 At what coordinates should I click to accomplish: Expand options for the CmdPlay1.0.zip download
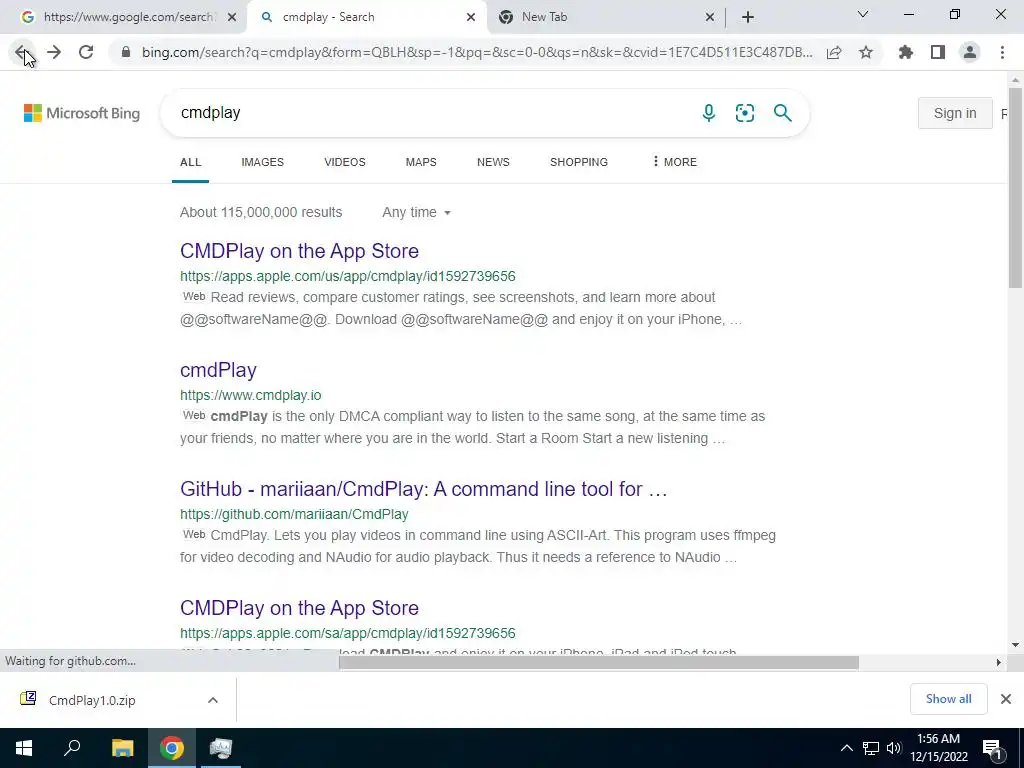(x=213, y=700)
